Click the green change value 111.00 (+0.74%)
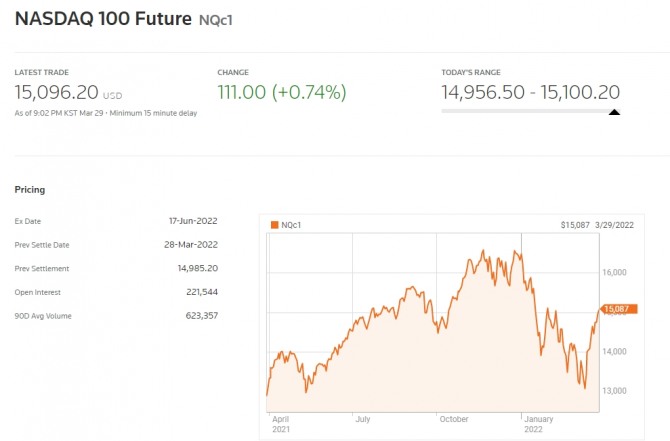The width and height of the screenshot is (670, 441). [x=281, y=92]
